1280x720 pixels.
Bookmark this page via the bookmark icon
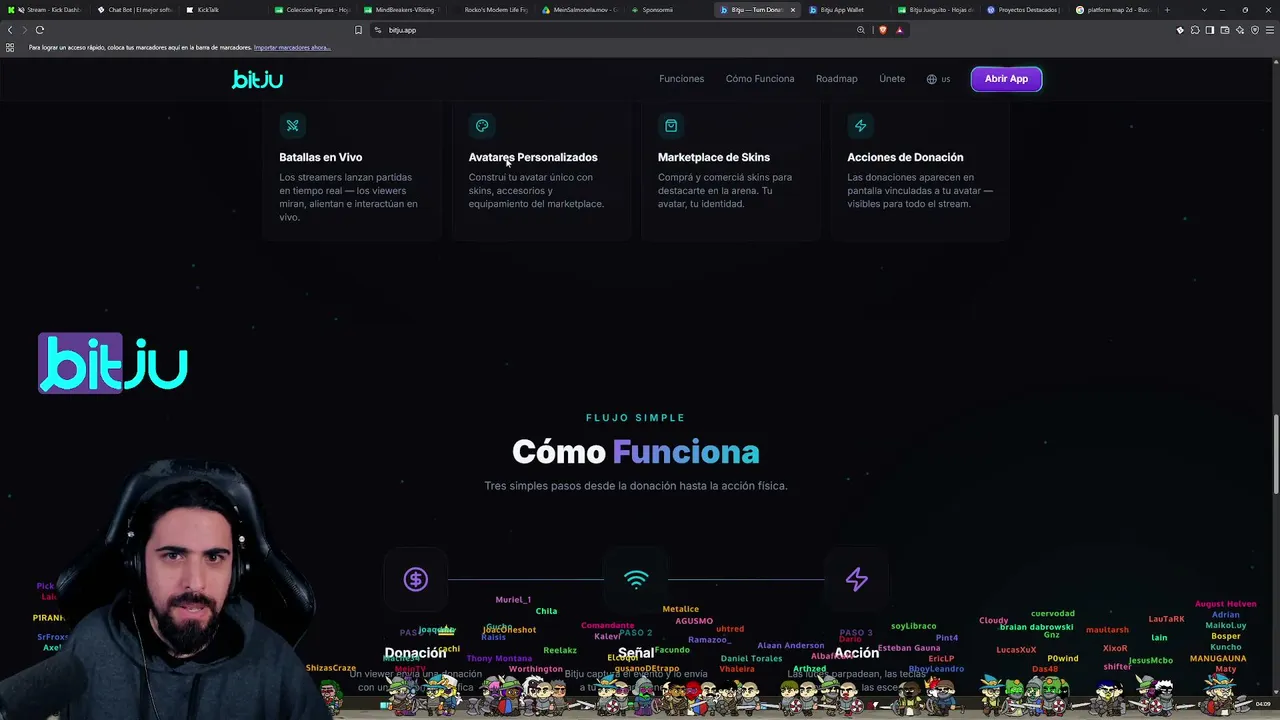[x=358, y=30]
